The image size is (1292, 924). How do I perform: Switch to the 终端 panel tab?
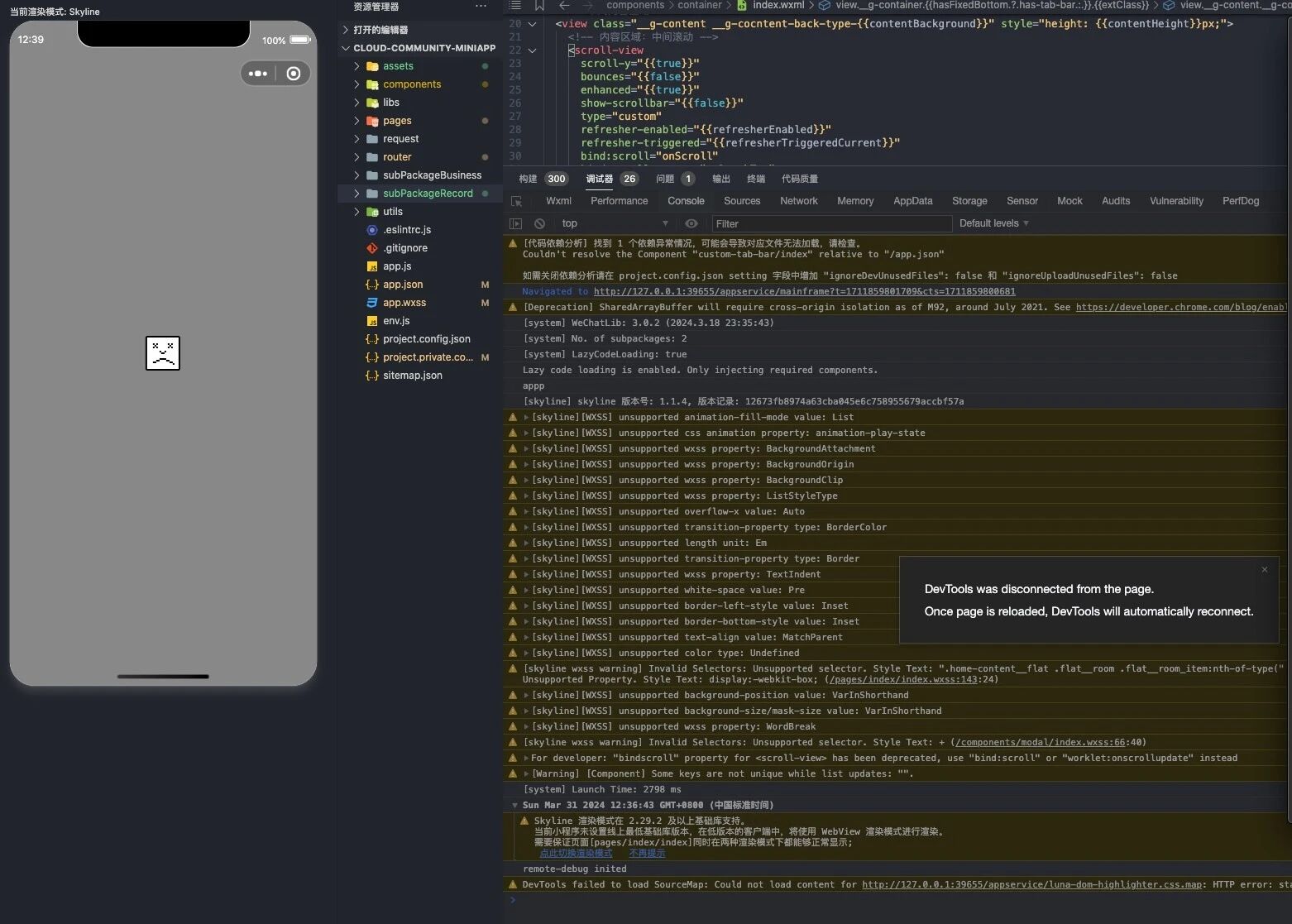coord(756,179)
